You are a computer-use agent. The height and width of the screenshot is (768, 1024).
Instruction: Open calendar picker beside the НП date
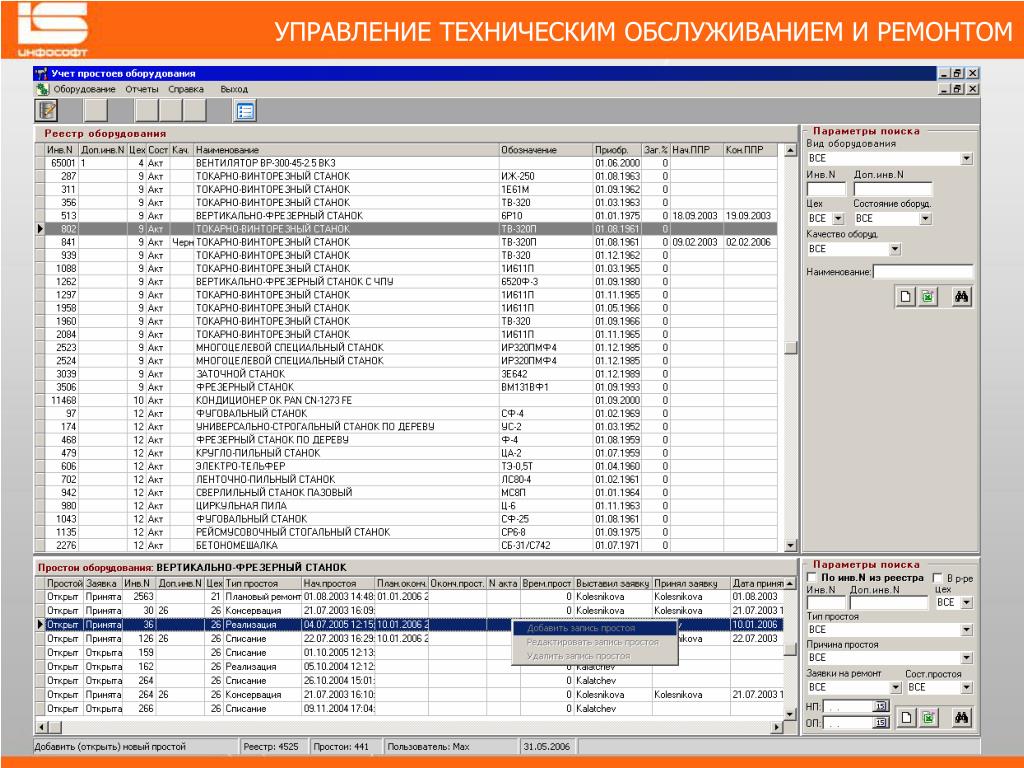pos(881,706)
